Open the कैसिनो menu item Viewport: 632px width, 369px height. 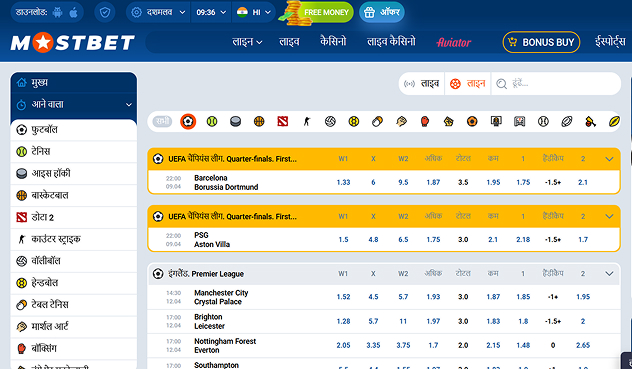333,42
